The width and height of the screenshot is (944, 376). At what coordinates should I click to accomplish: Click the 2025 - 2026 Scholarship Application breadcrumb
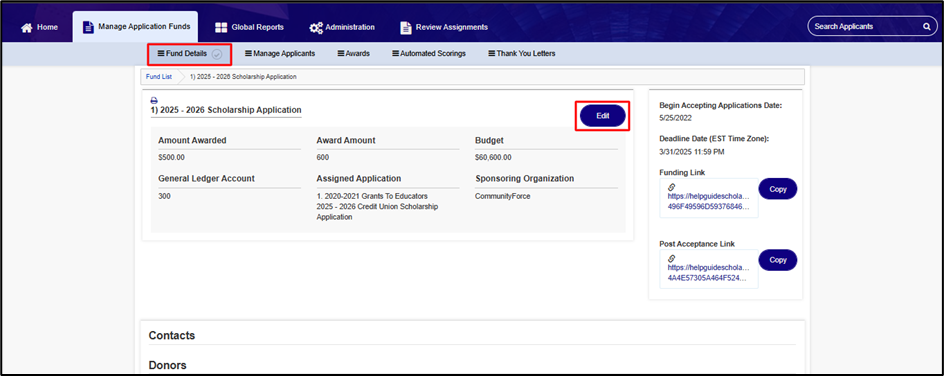[x=243, y=77]
